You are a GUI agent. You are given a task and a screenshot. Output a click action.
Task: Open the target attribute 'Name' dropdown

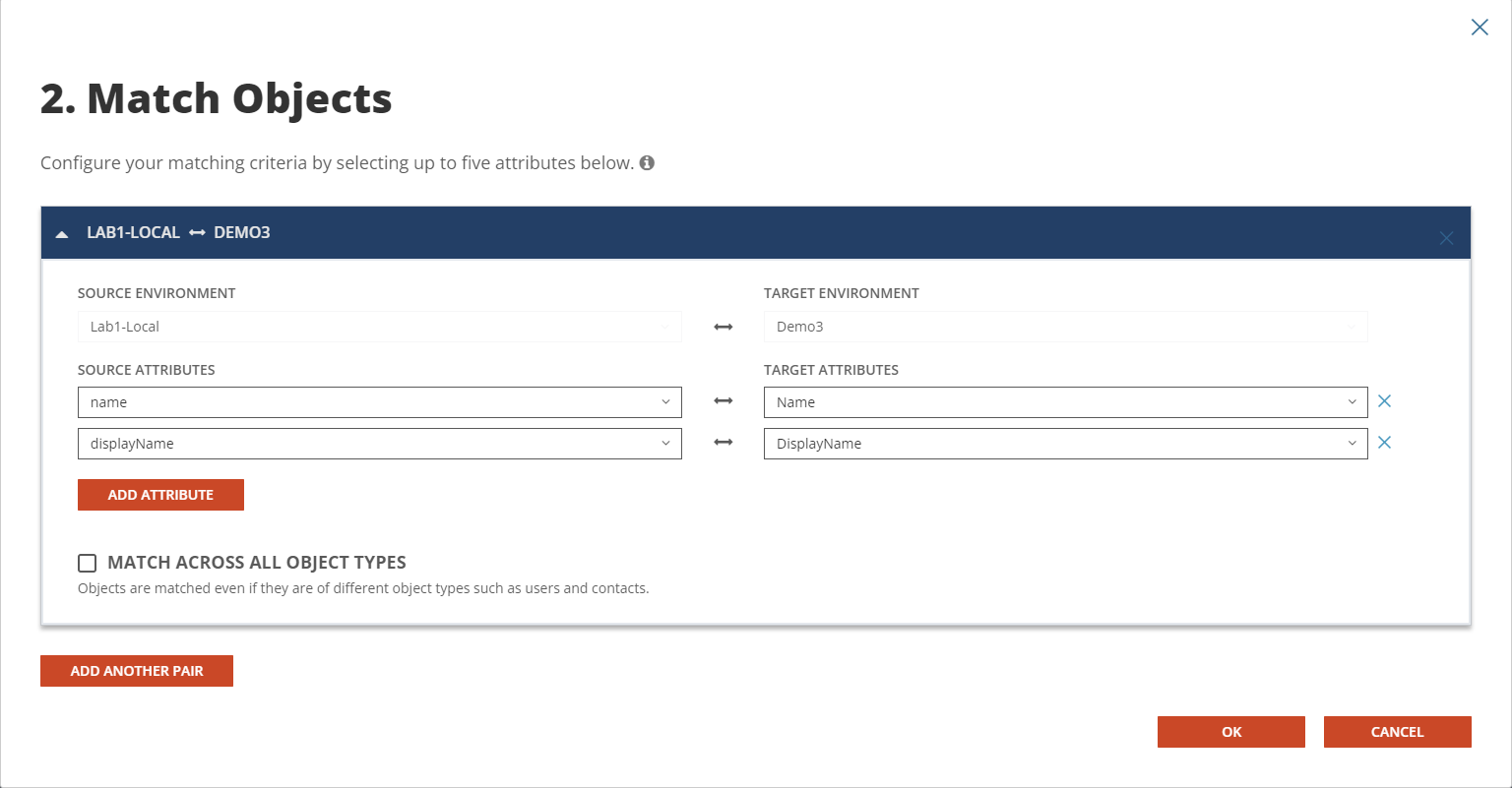pos(1065,402)
